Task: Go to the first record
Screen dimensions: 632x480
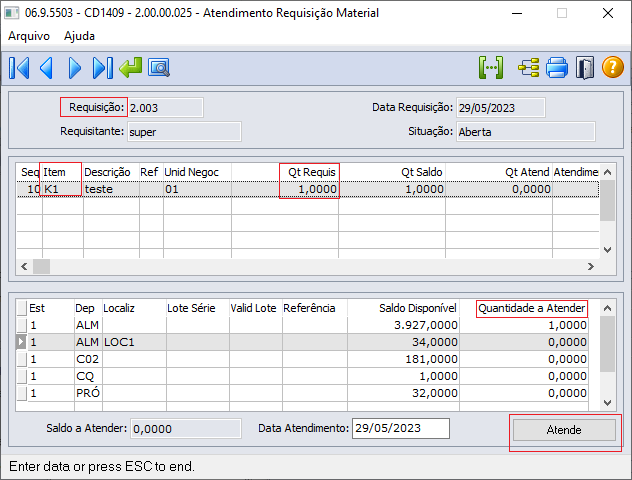Action: coord(19,68)
